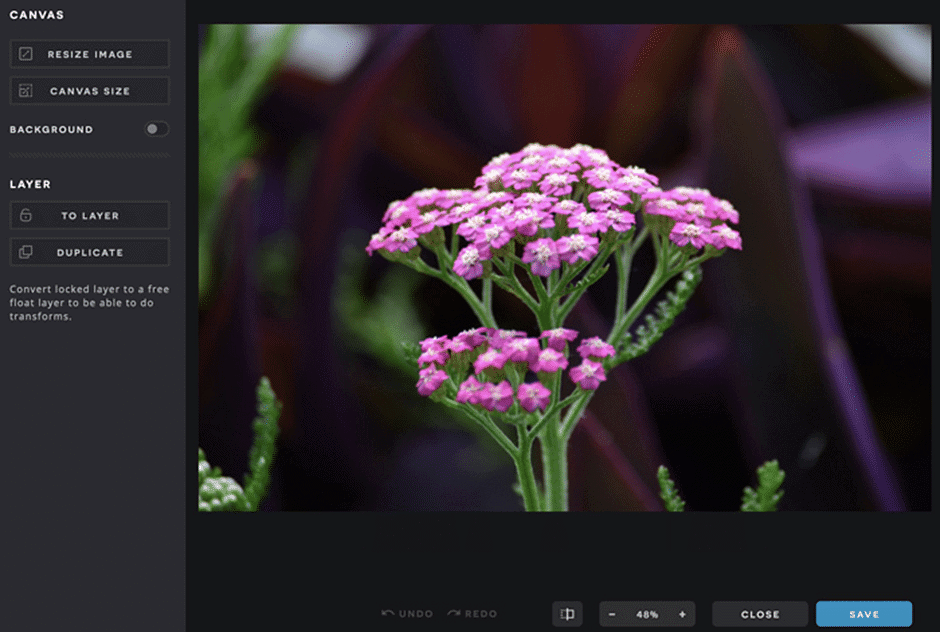Screen dimensions: 940x632
Task: Click the 48% zoom level value
Action: [x=647, y=614]
